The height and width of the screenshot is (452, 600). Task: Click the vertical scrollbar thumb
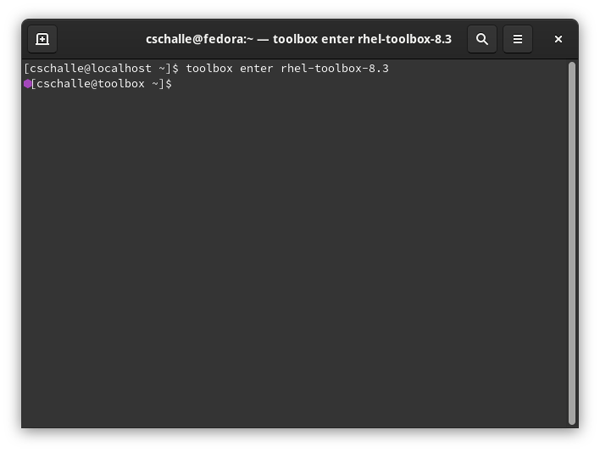(571, 240)
